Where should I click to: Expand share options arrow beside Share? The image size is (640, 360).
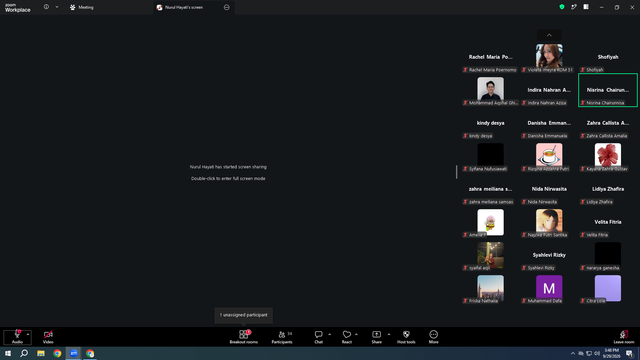(x=389, y=334)
